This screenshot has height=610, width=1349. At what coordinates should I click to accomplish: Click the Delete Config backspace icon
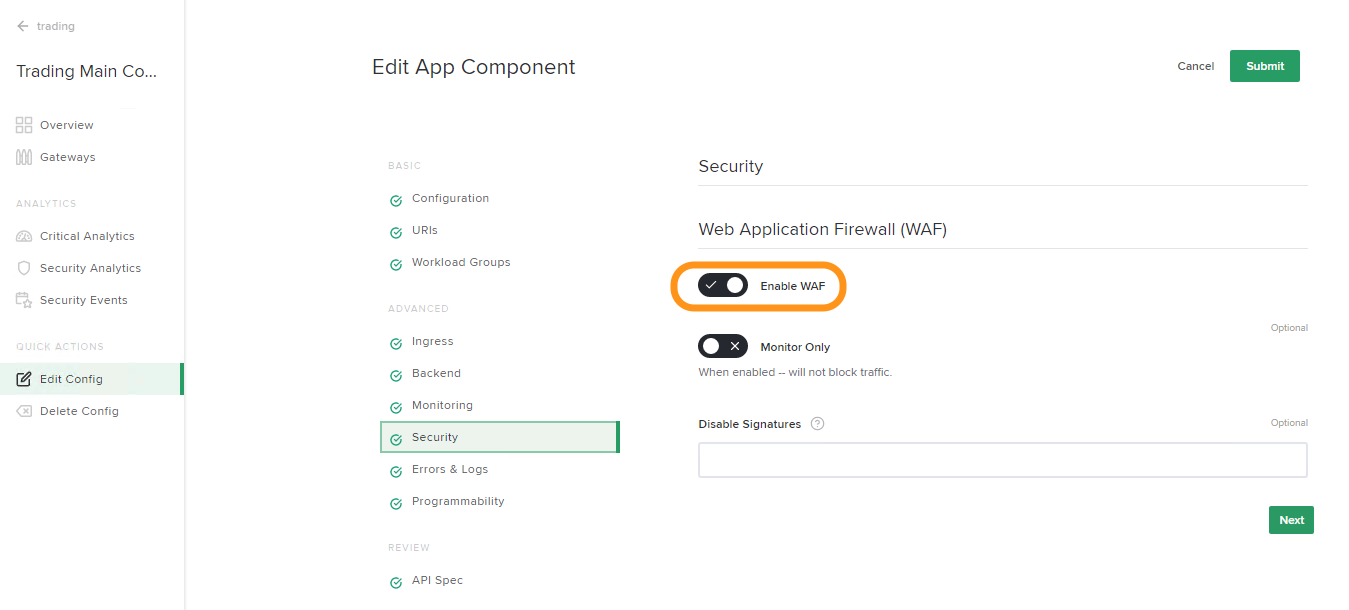point(24,411)
